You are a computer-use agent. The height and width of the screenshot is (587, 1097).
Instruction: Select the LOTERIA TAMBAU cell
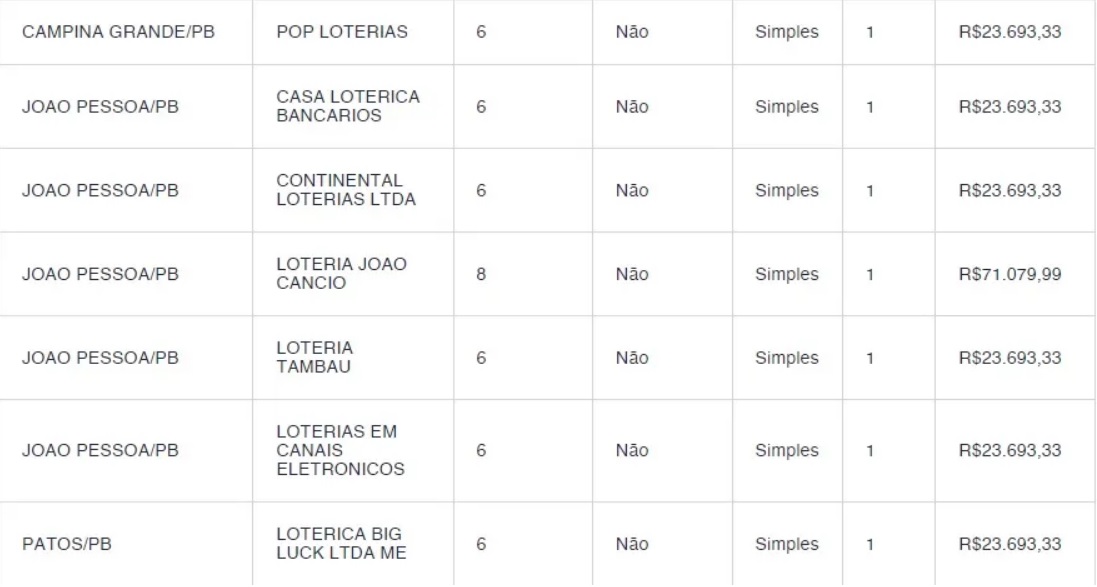315,357
